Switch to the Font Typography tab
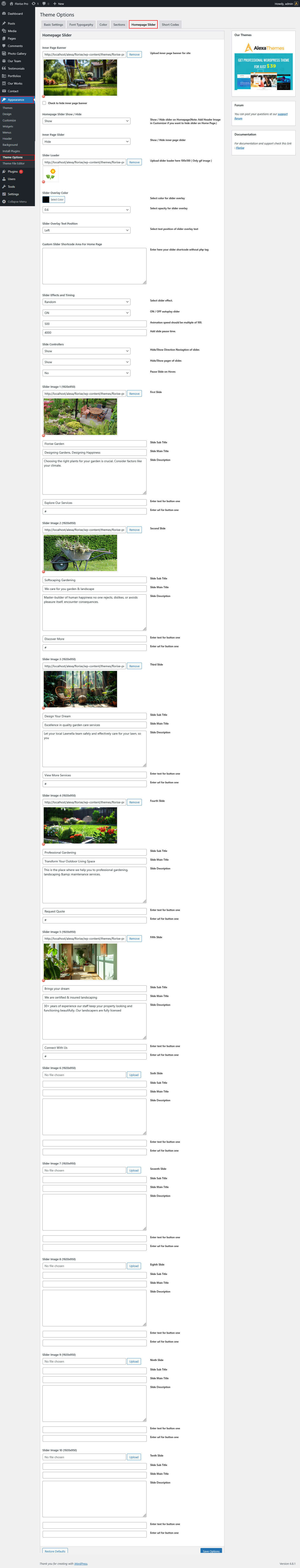Image resolution: width=300 pixels, height=1568 pixels. tap(81, 25)
